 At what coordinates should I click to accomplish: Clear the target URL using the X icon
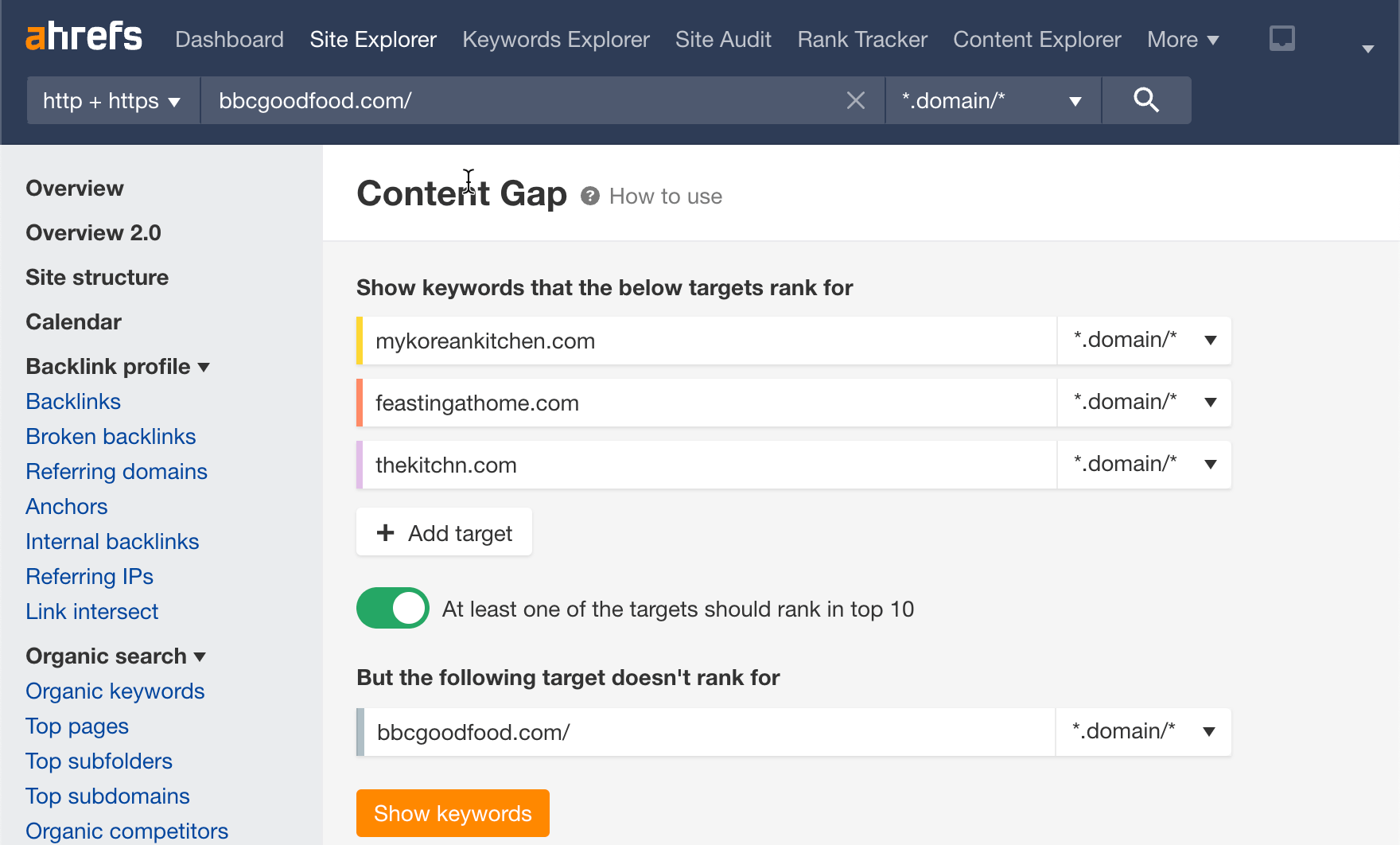[x=856, y=100]
